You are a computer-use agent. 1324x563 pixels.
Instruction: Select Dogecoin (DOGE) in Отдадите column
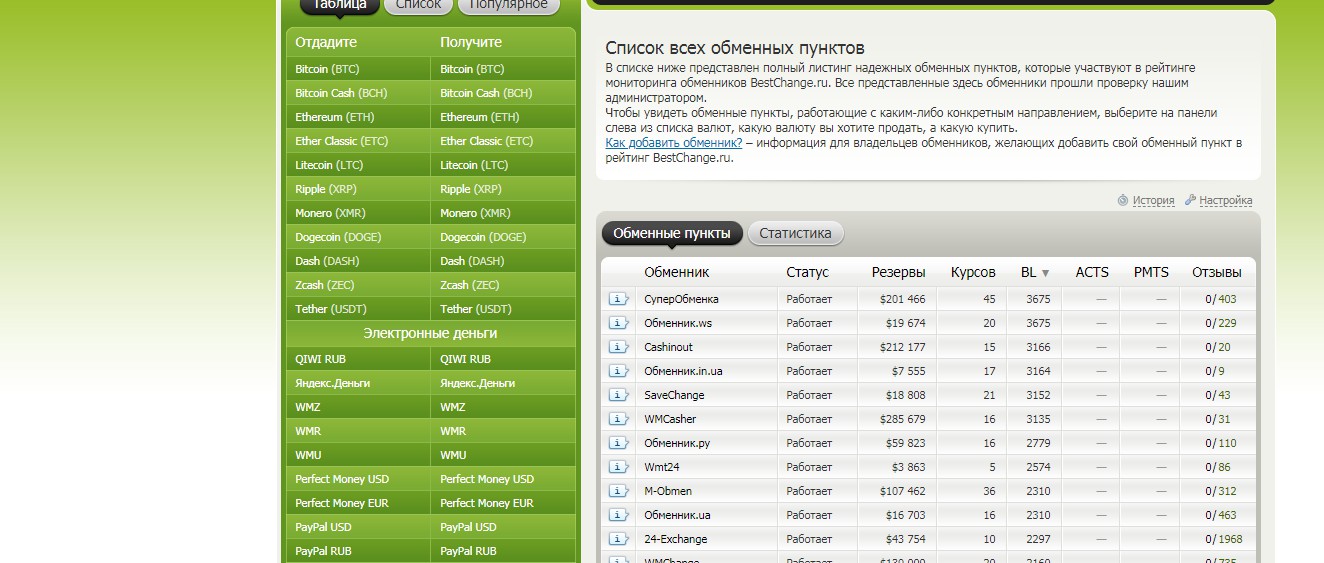358,237
